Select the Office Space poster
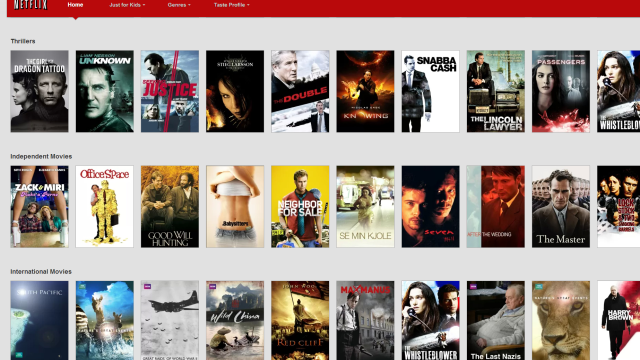 [104, 207]
